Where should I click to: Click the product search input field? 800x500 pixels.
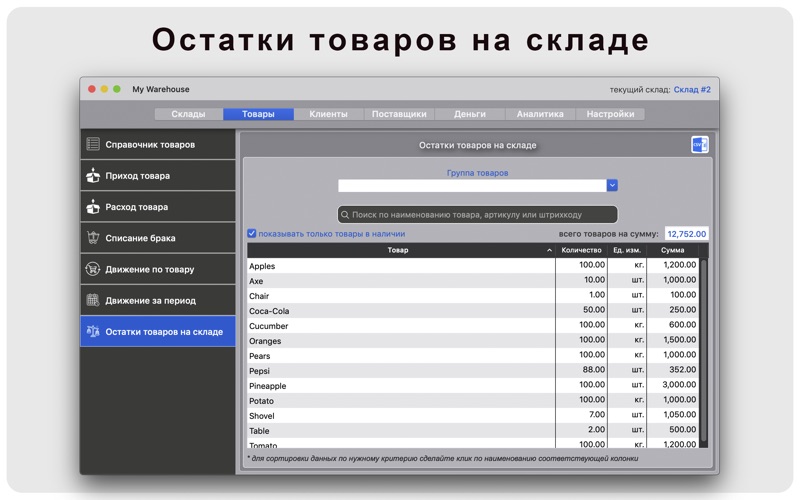pos(478,215)
